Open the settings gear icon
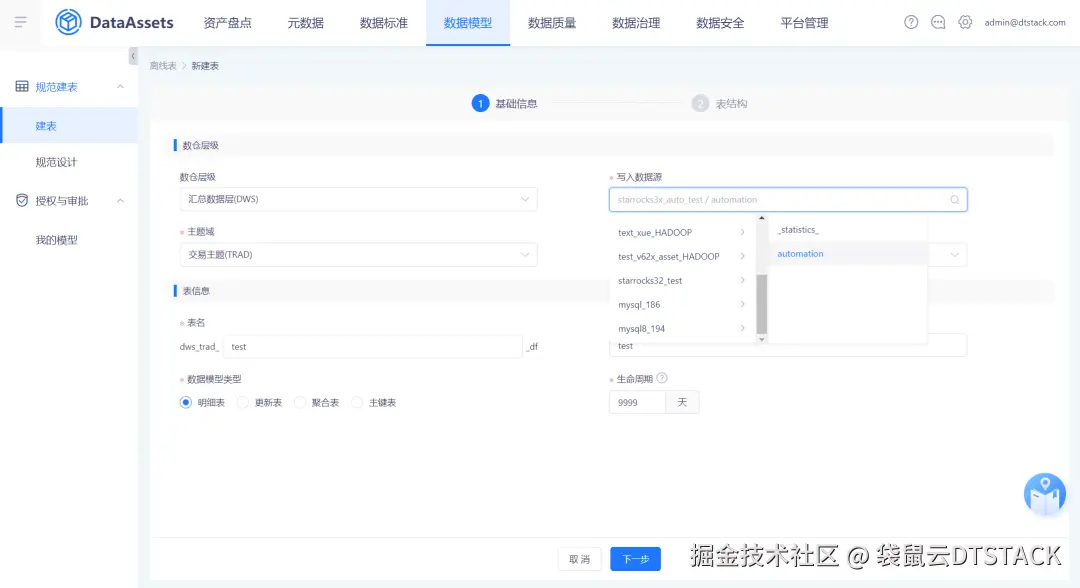 pos(965,22)
